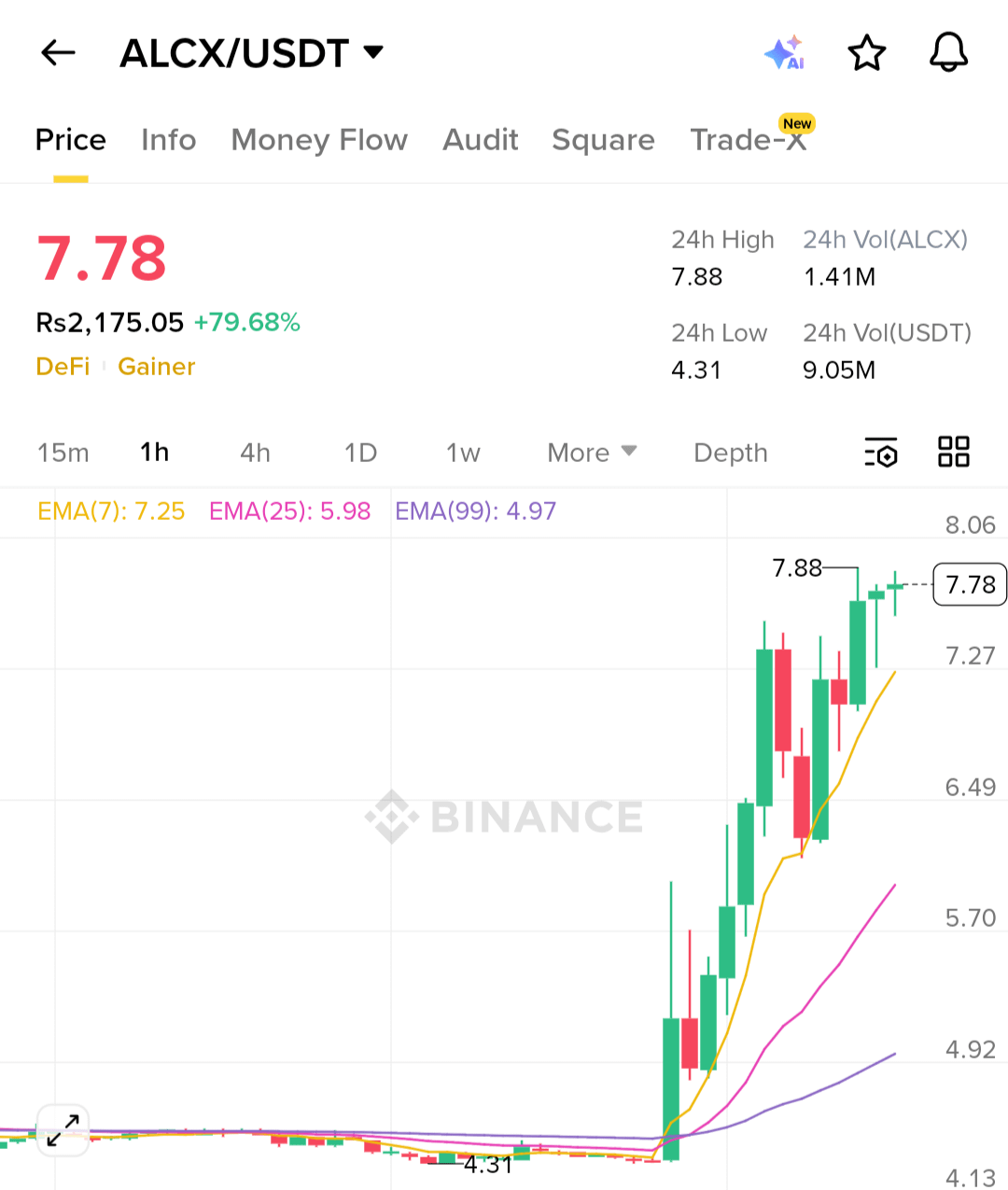
Task: Switch to the Audit tab
Action: click(x=481, y=140)
